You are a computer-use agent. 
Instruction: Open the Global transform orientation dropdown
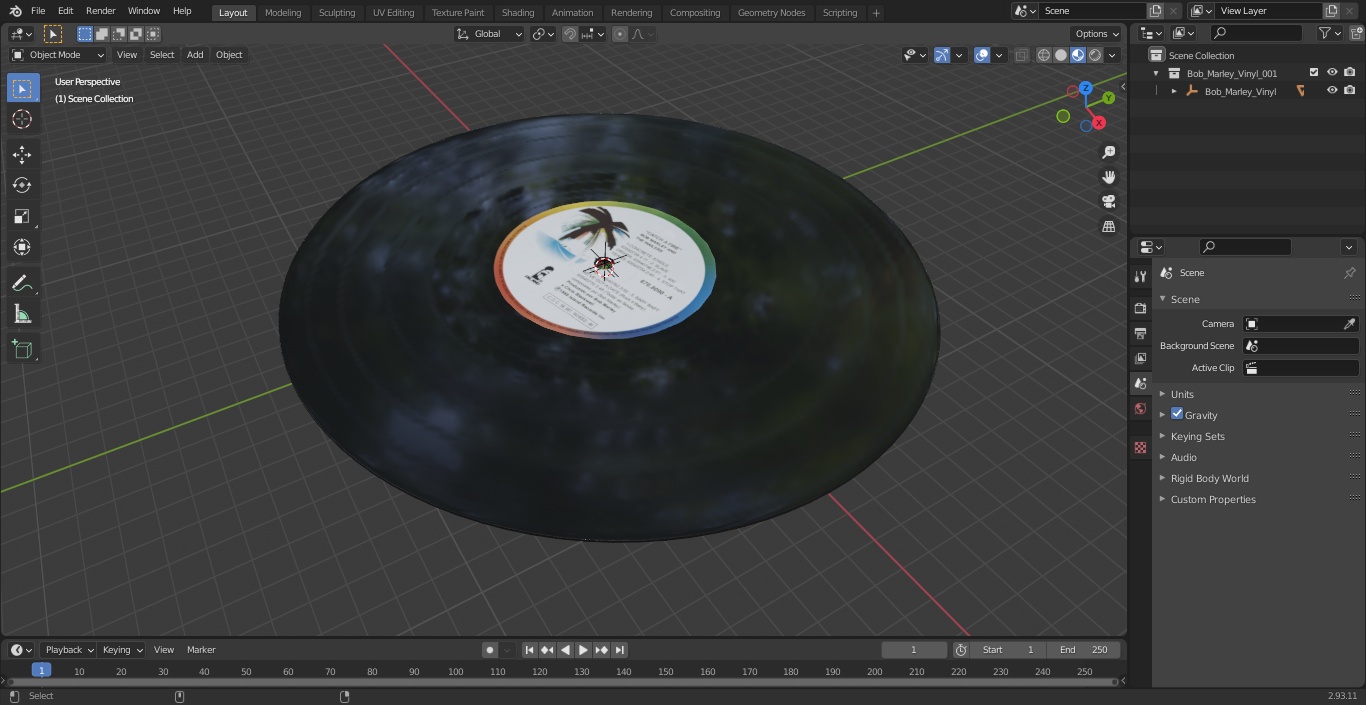point(490,34)
